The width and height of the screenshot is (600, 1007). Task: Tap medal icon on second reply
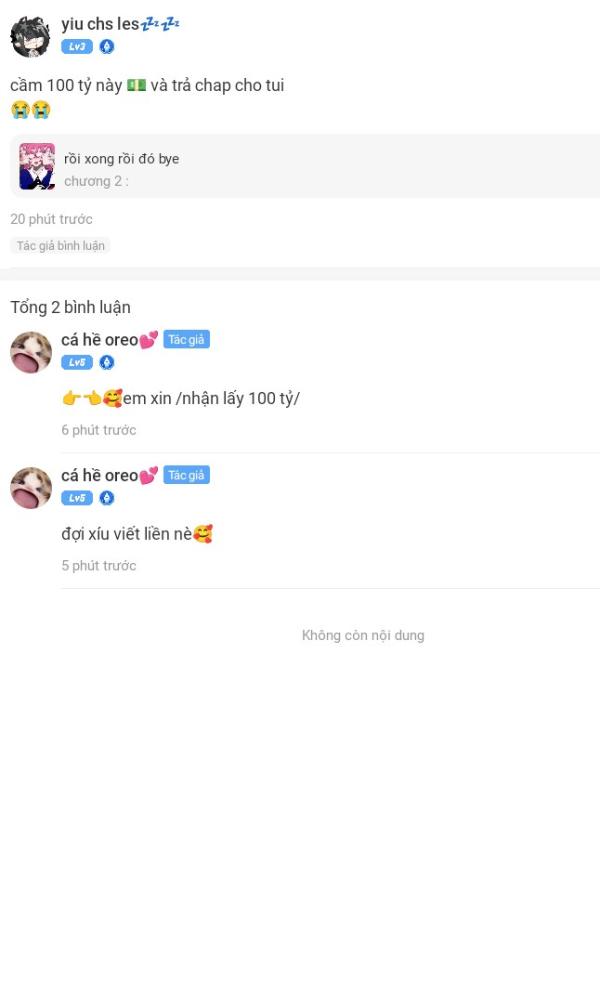[x=107, y=498]
